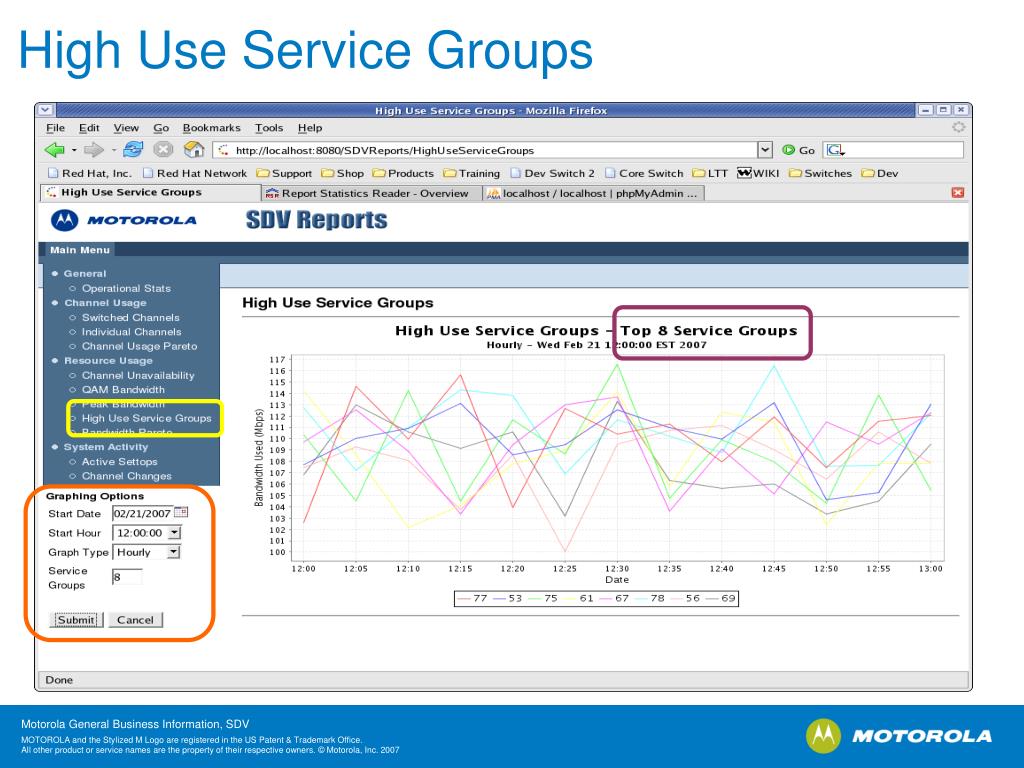The width and height of the screenshot is (1024, 768).
Task: Open the Dev Switch 2 bookmark
Action: click(x=552, y=173)
